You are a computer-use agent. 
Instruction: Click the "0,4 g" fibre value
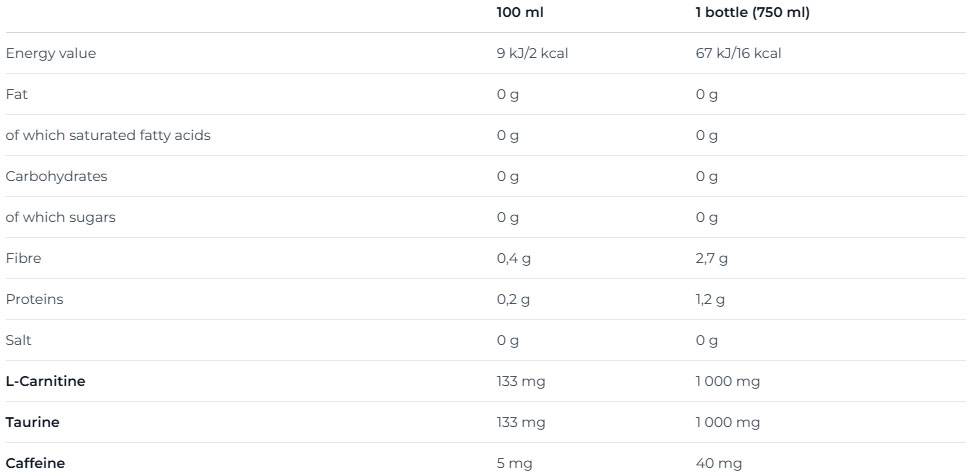coord(513,259)
